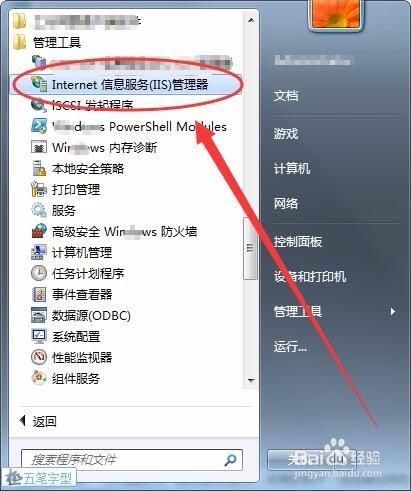Click 运行... entry
The width and height of the screenshot is (411, 491).
point(290,347)
